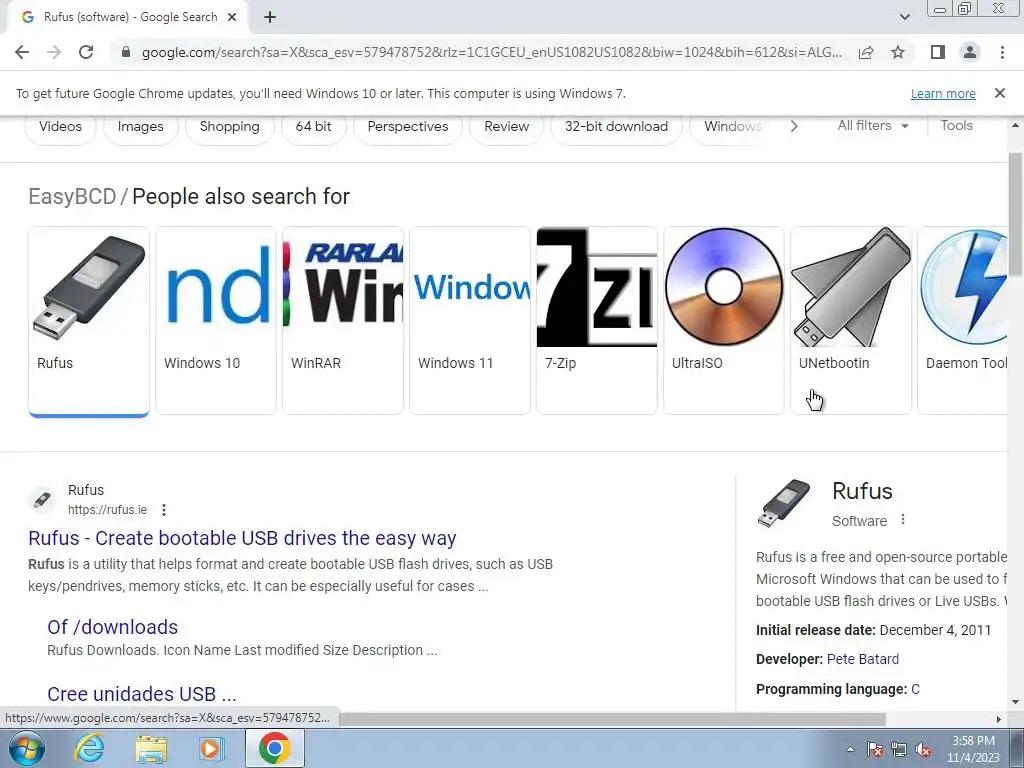1024x768 pixels.
Task: Open the programming language C link
Action: (x=915, y=689)
